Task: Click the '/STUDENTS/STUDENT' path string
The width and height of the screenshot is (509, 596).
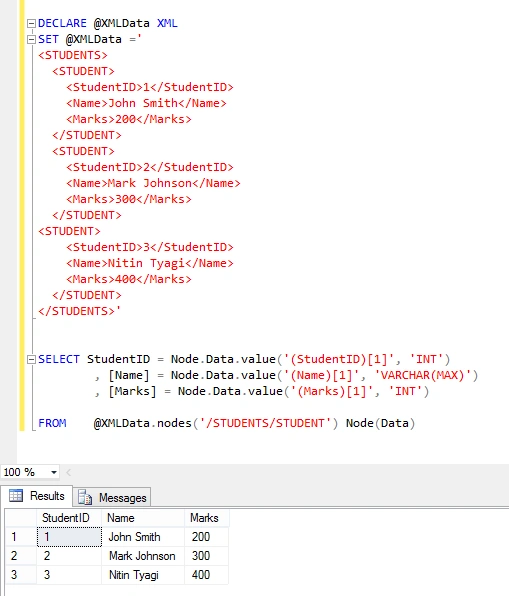Action: [265, 423]
